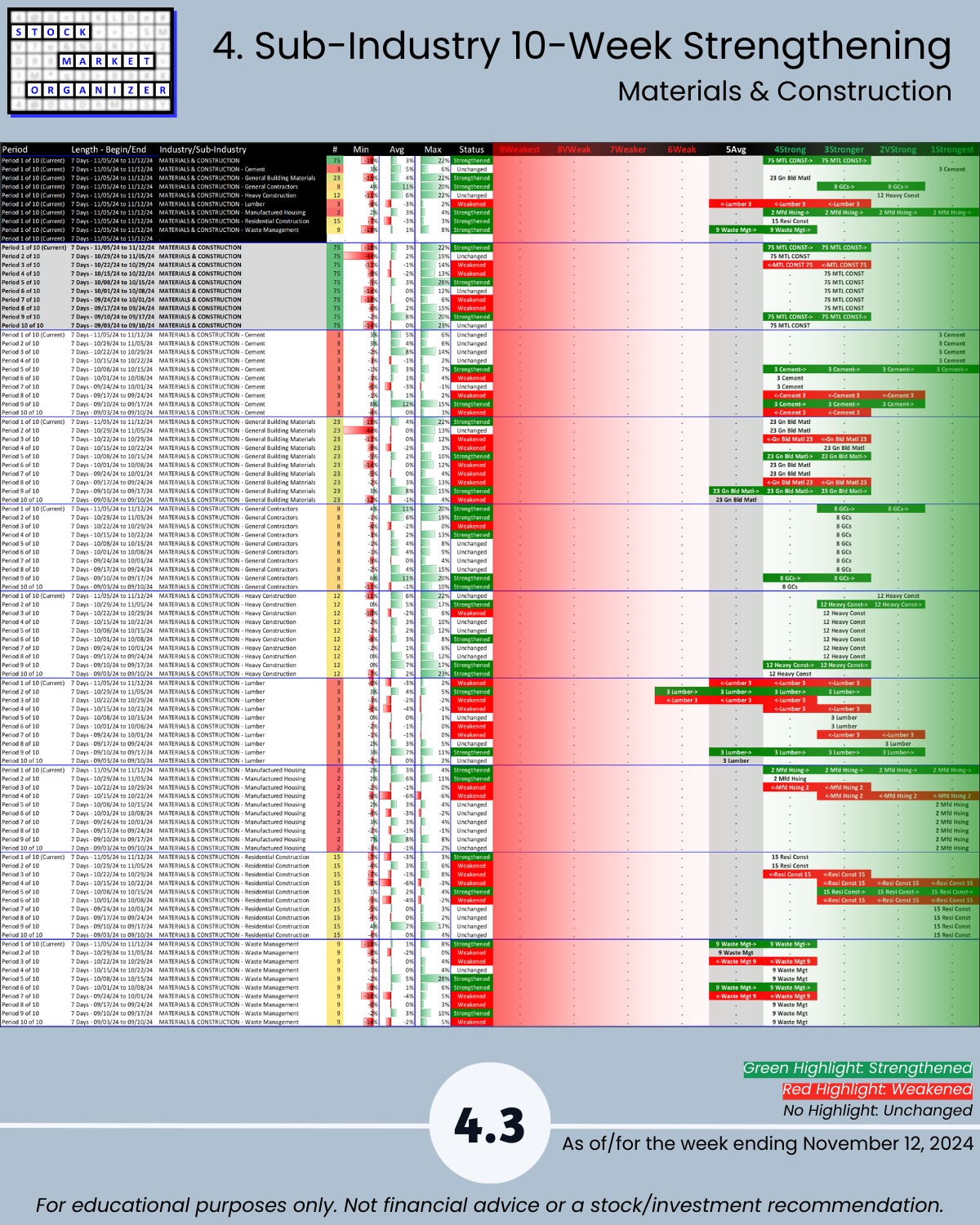Click the '6Weak' column header
This screenshot has height=1225, width=980.
click(682, 149)
